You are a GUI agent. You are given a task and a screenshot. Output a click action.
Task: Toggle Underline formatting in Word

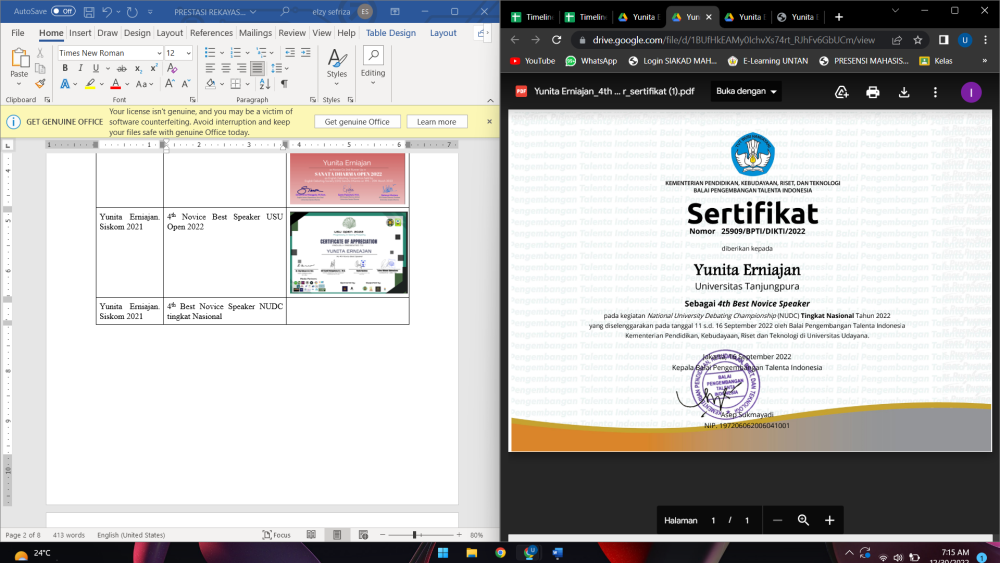[x=96, y=68]
